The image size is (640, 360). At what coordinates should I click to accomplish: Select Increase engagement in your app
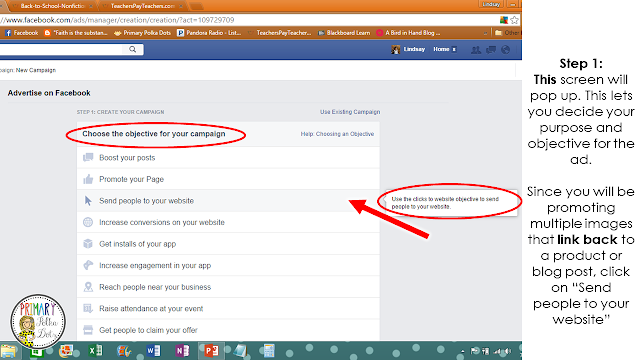tap(228, 266)
